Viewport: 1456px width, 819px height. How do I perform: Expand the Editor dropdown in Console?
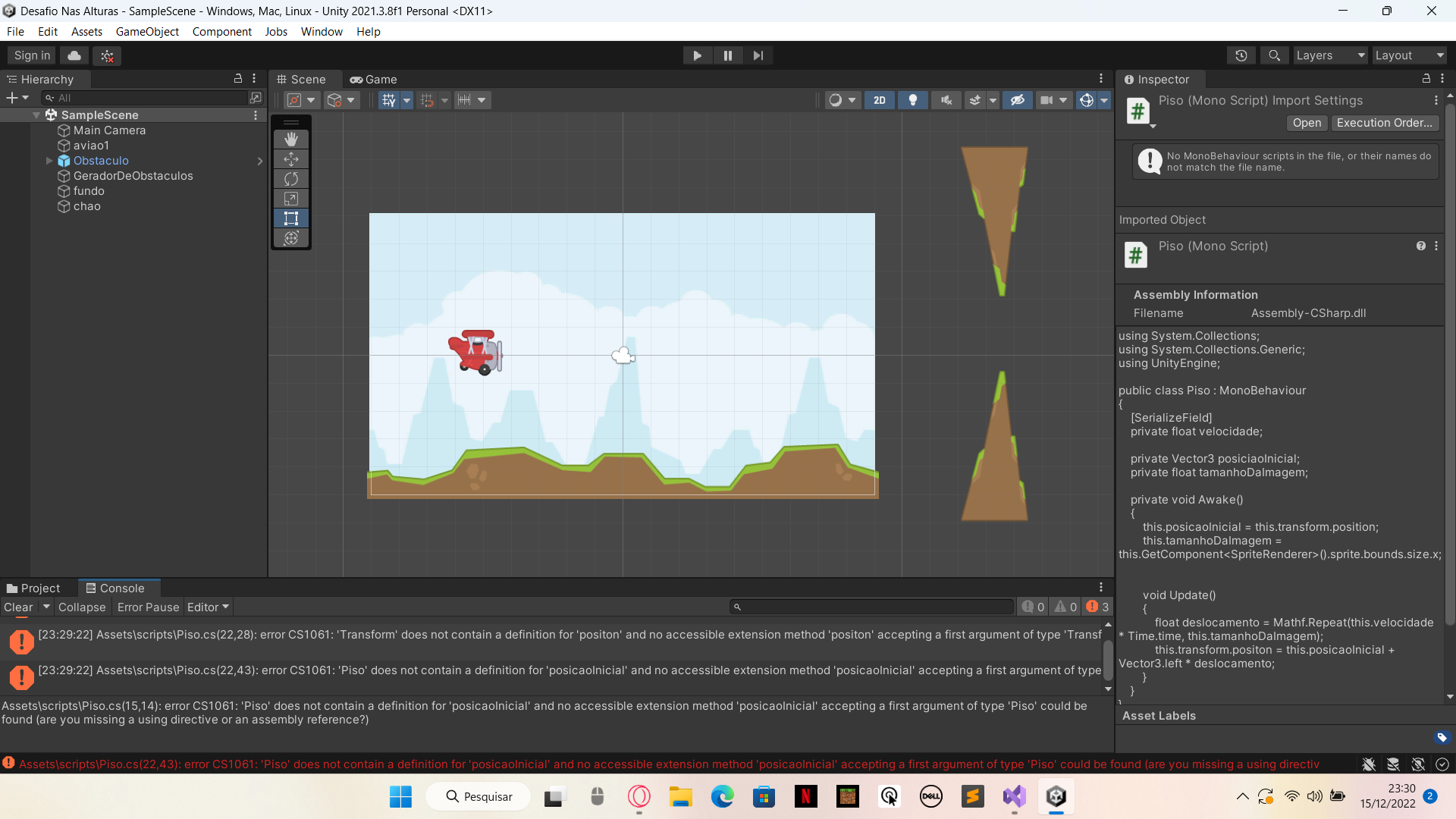[x=207, y=607]
